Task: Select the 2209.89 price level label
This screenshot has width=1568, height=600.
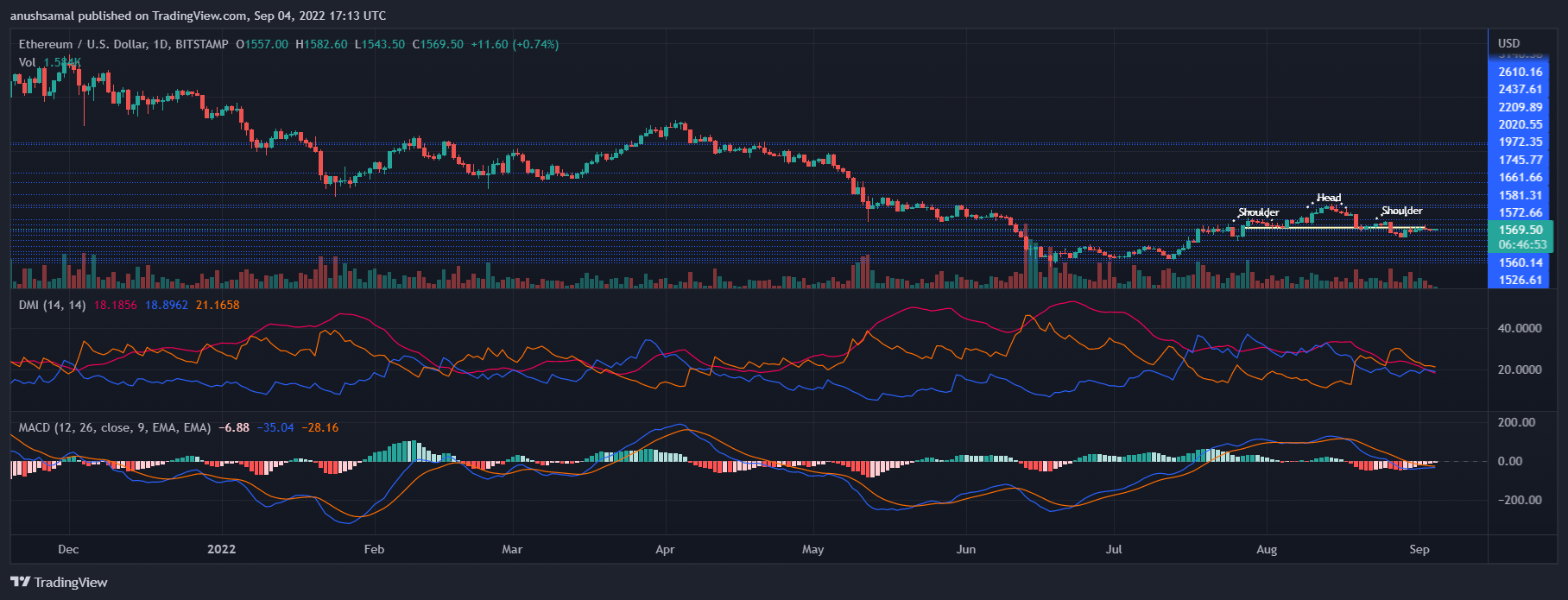Action: [x=1521, y=107]
